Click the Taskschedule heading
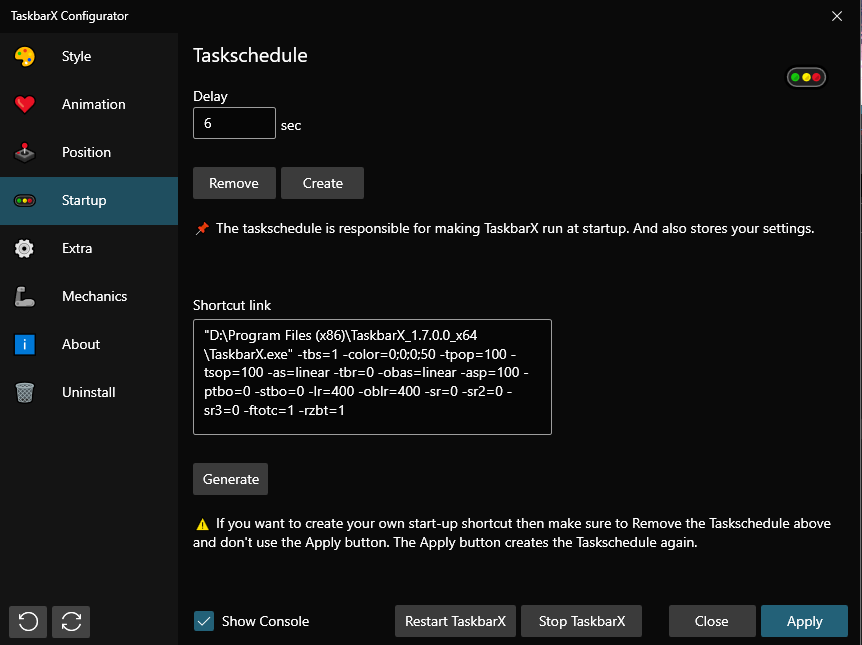 250,56
